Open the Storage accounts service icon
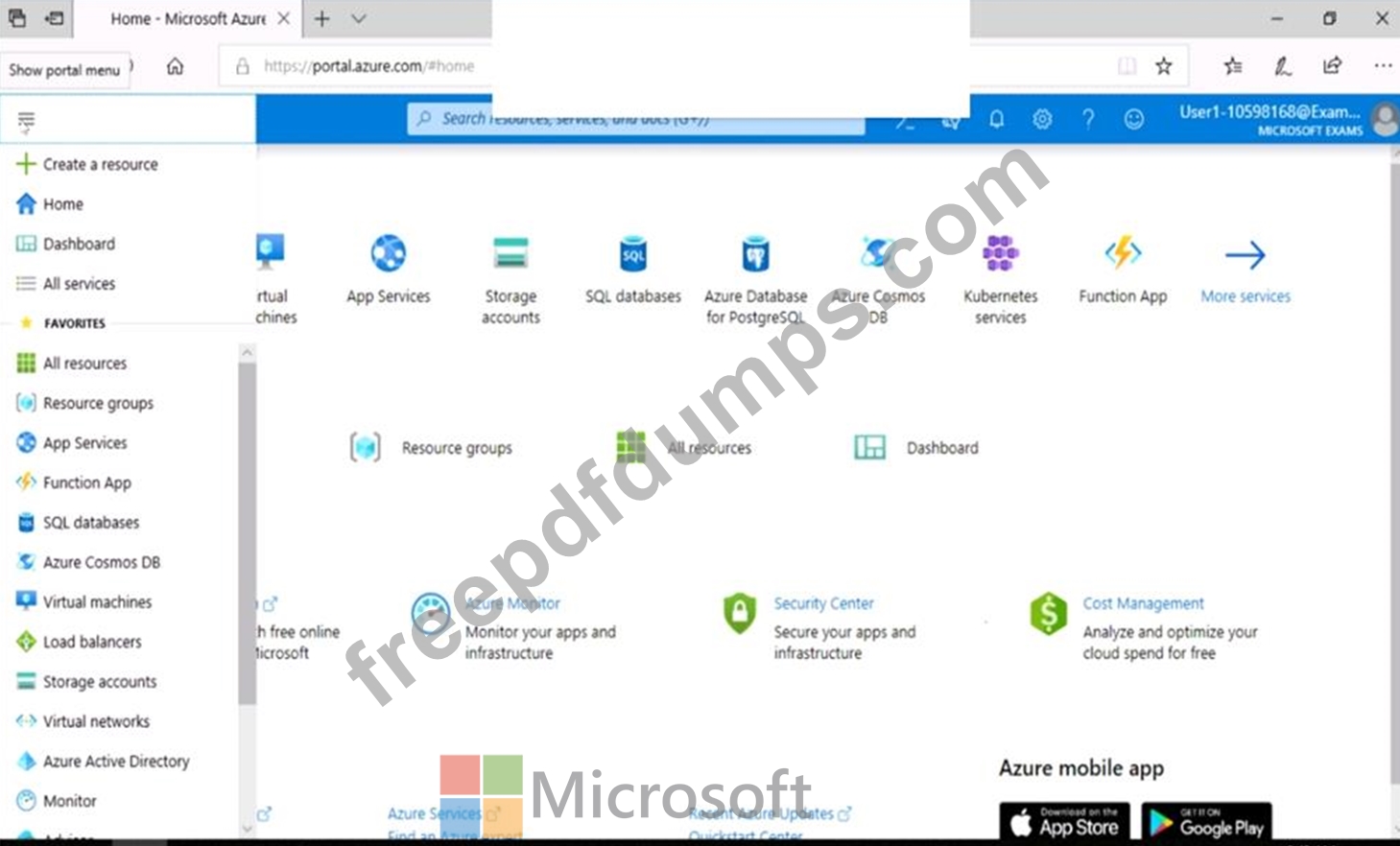Screen dimensions: 1400x846 (510, 253)
